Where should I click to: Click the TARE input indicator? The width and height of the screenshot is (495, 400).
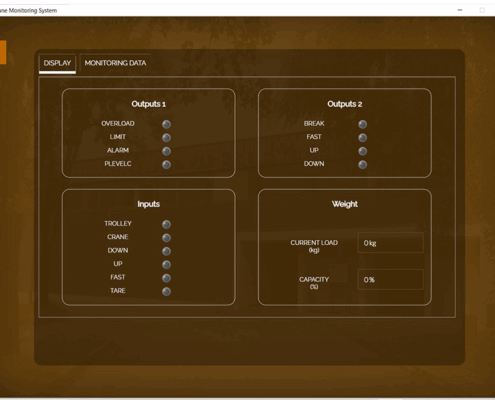click(166, 291)
